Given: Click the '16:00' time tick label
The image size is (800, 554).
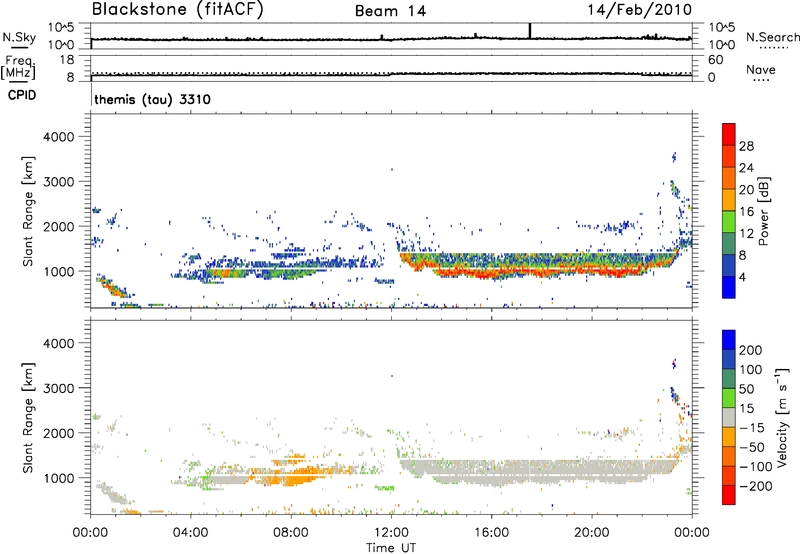Looking at the screenshot, I should (491, 533).
